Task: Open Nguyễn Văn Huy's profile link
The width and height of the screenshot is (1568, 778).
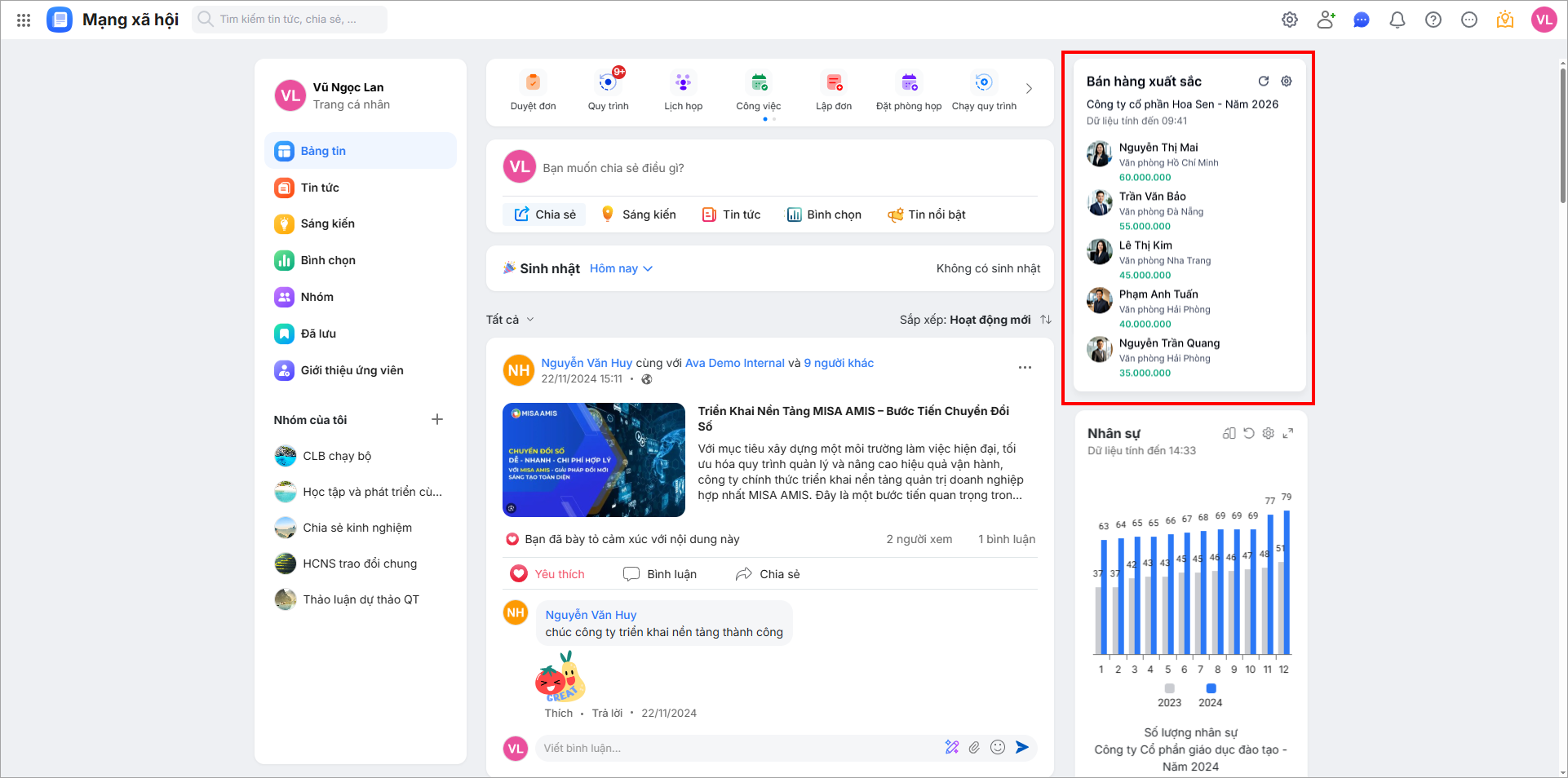Action: click(x=587, y=363)
